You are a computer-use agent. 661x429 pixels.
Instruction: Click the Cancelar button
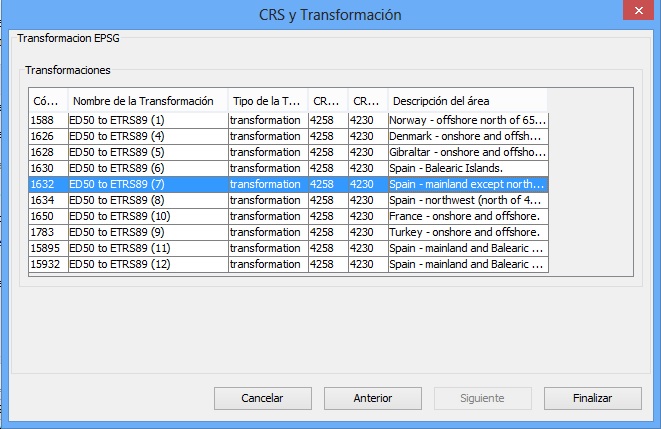(x=263, y=398)
